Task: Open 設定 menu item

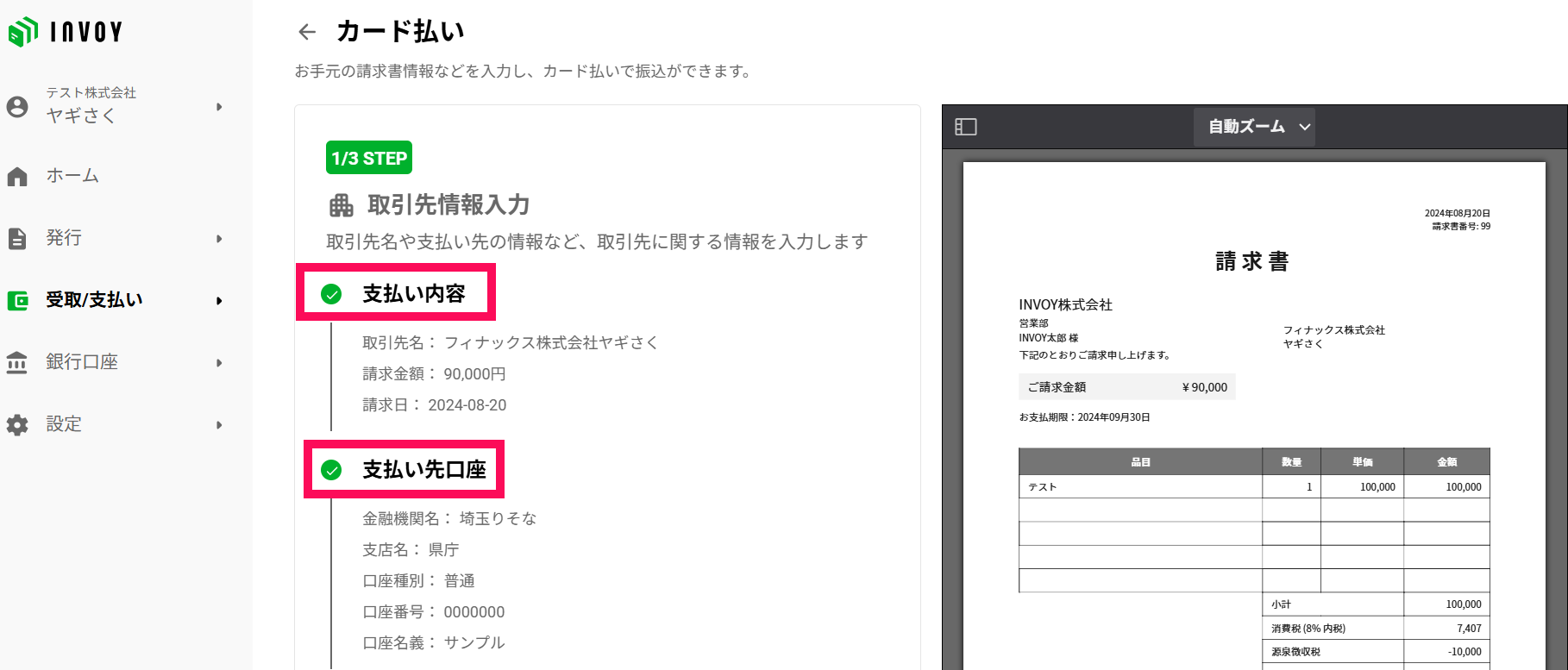Action: pos(64,424)
